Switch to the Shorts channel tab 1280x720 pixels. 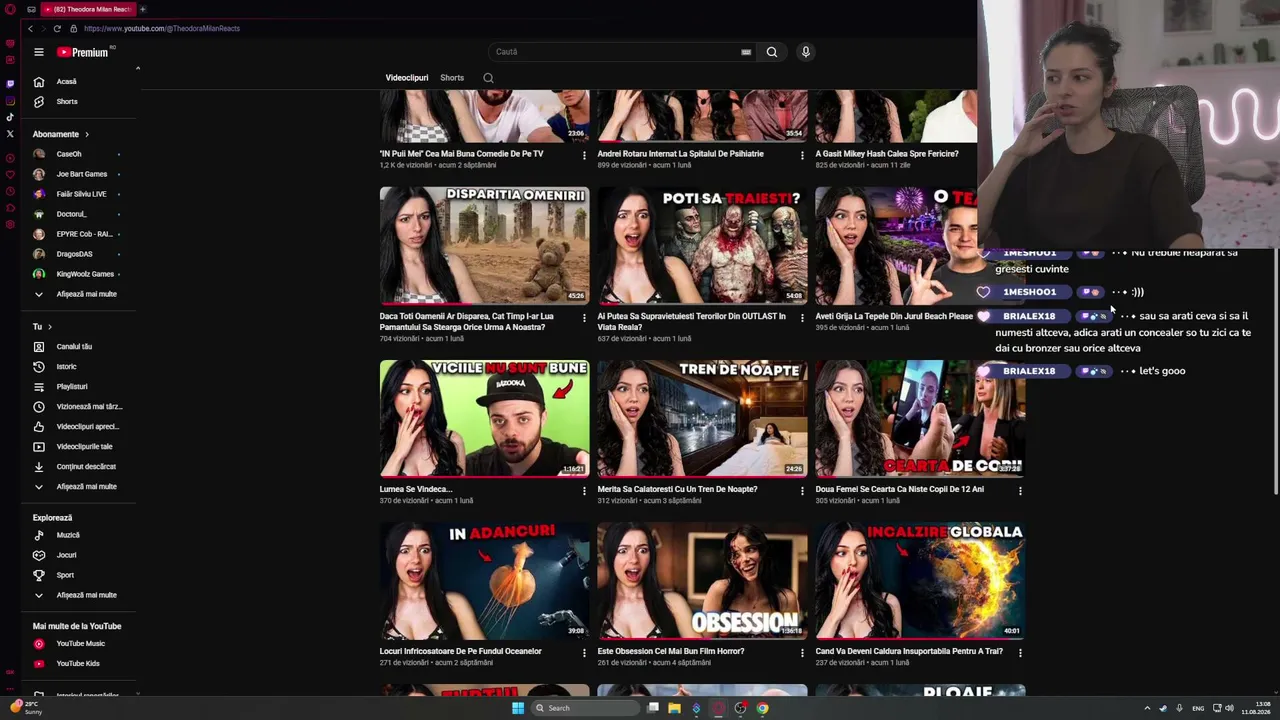coord(452,77)
